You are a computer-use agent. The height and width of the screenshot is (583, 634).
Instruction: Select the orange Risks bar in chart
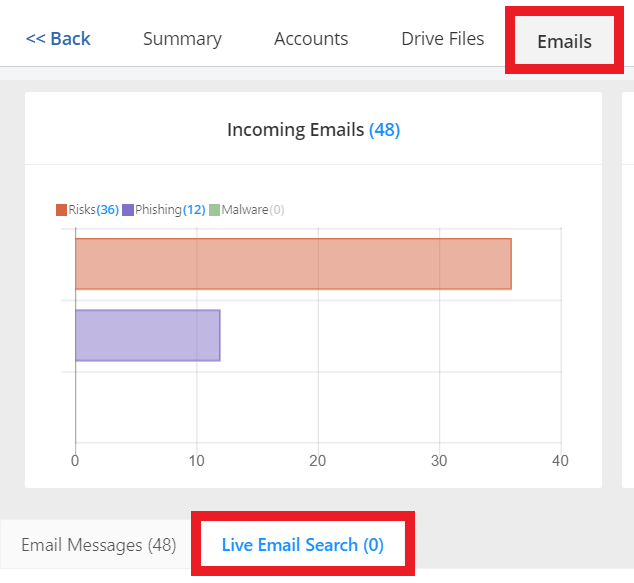[293, 264]
